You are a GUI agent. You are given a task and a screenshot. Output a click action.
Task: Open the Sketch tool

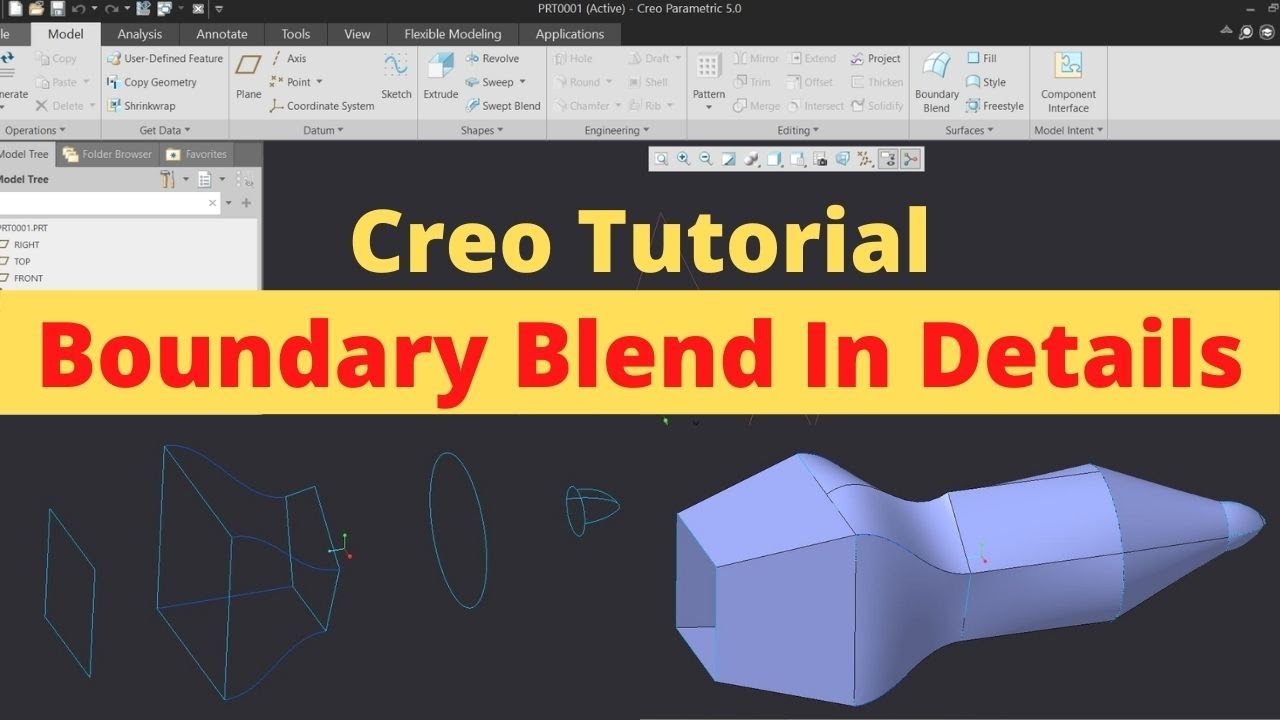click(x=396, y=77)
